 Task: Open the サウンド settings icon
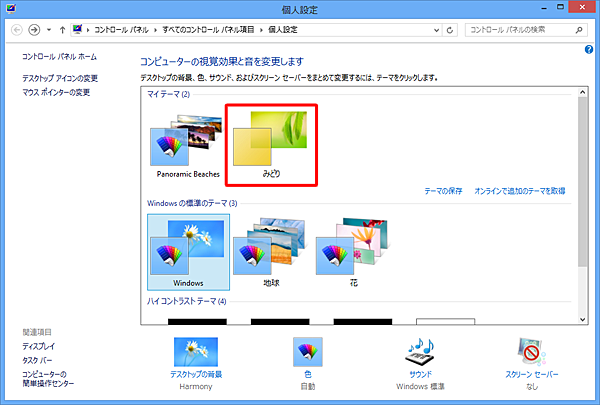pos(420,352)
